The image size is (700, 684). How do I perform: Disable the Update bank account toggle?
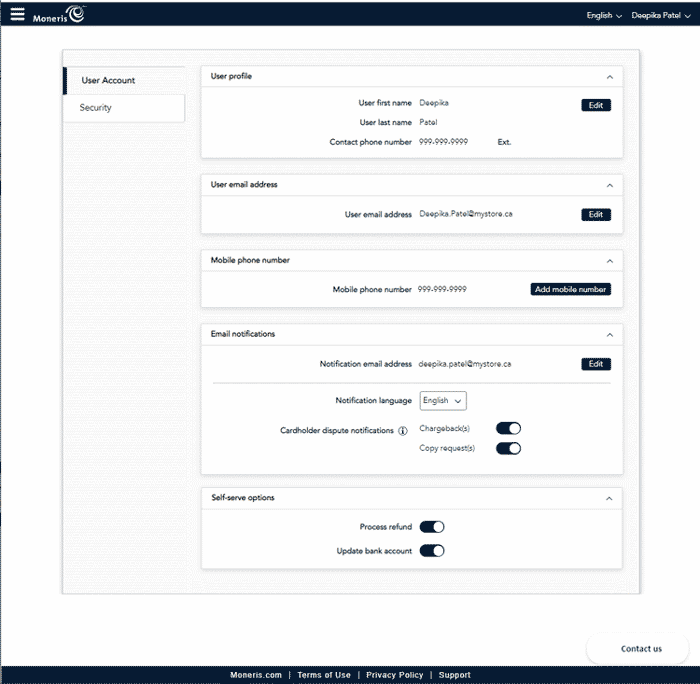[x=432, y=551]
